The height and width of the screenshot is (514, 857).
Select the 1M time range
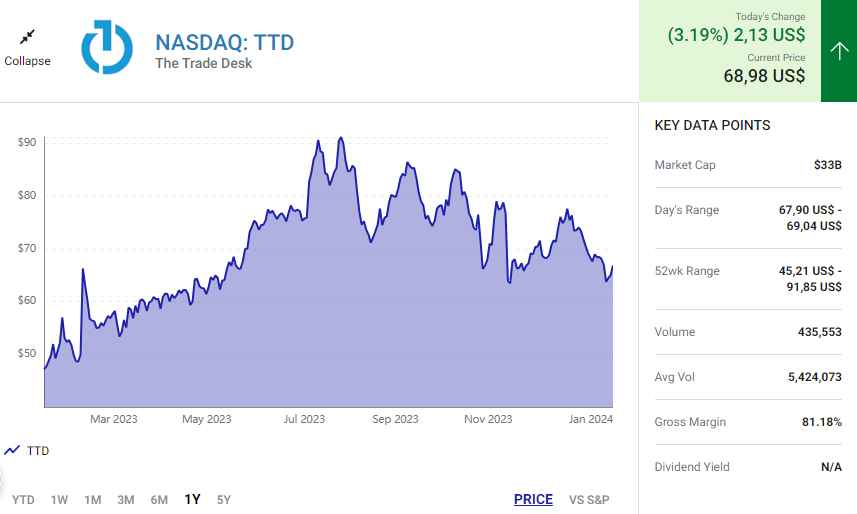tap(92, 500)
